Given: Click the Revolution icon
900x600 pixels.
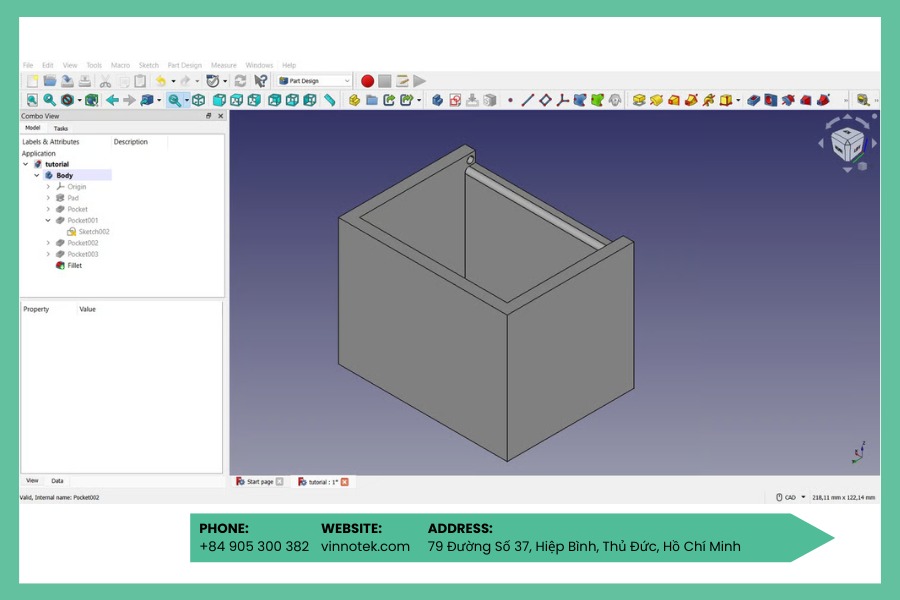Looking at the screenshot, I should point(656,100).
